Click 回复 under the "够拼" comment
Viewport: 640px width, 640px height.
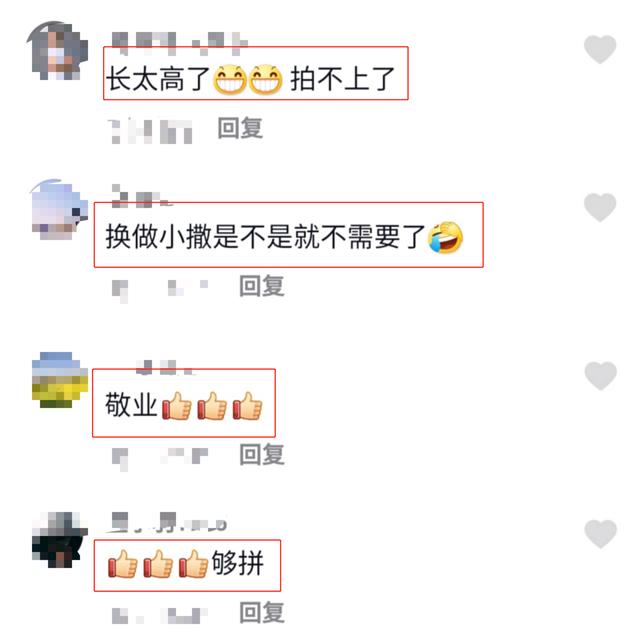pos(262,612)
